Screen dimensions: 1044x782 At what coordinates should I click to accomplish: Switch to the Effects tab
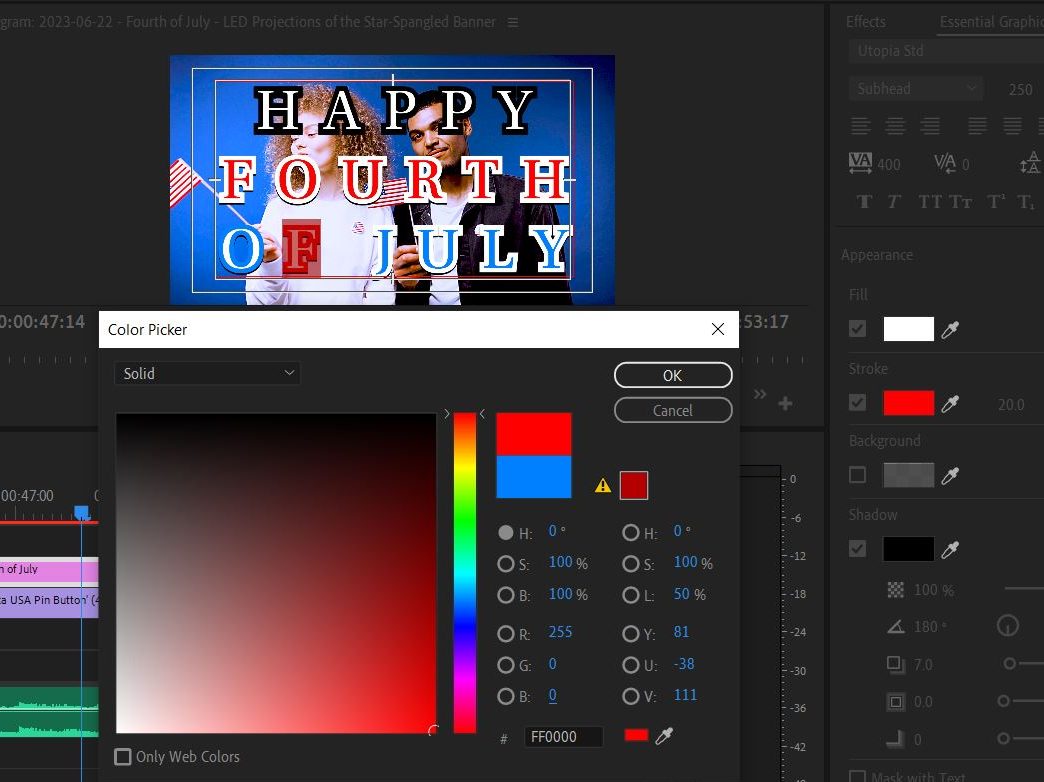tap(866, 21)
